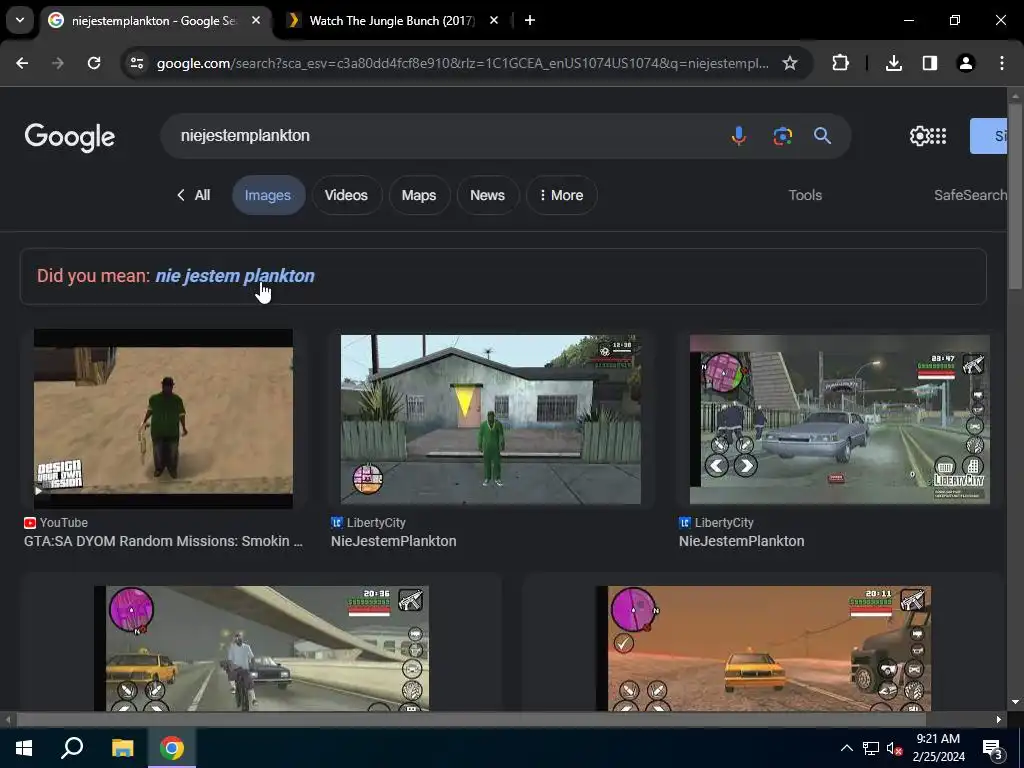Open the Windows Start menu
The width and height of the screenshot is (1024, 768).
point(24,748)
